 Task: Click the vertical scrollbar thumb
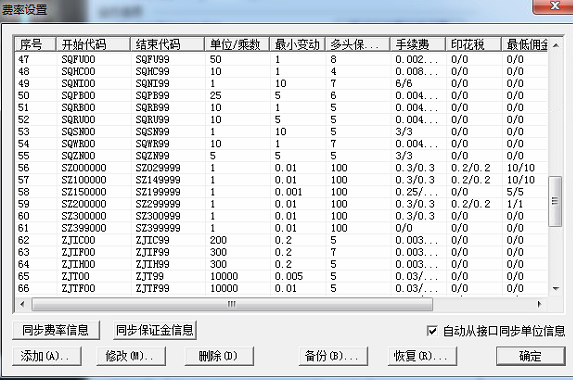555,201
